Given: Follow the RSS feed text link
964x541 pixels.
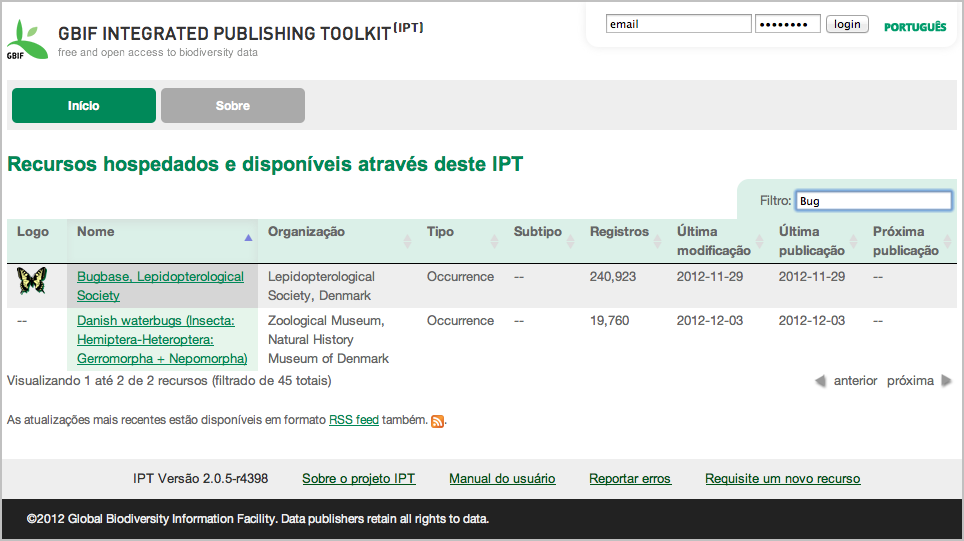Looking at the screenshot, I should [x=354, y=420].
